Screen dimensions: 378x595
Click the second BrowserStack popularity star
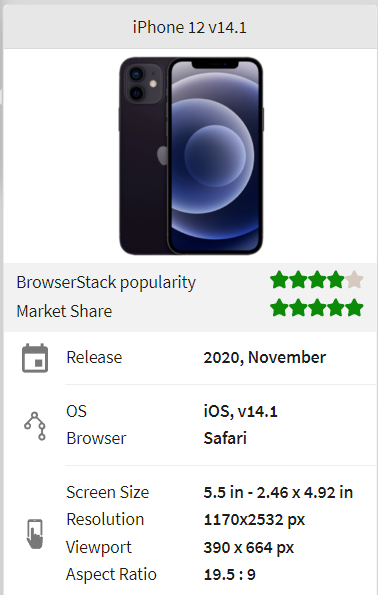pos(298,280)
